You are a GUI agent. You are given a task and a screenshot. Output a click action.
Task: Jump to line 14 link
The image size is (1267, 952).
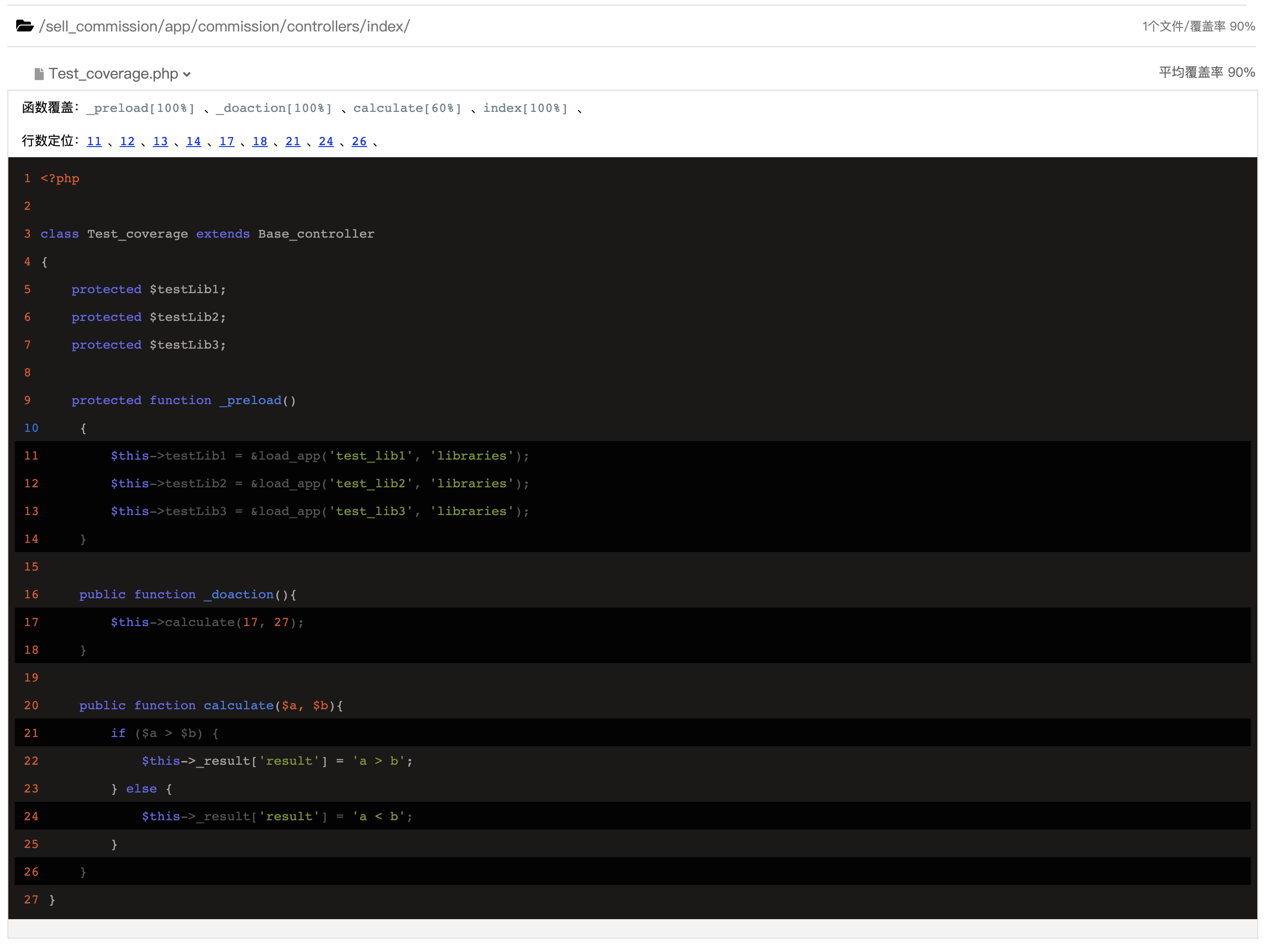point(194,141)
